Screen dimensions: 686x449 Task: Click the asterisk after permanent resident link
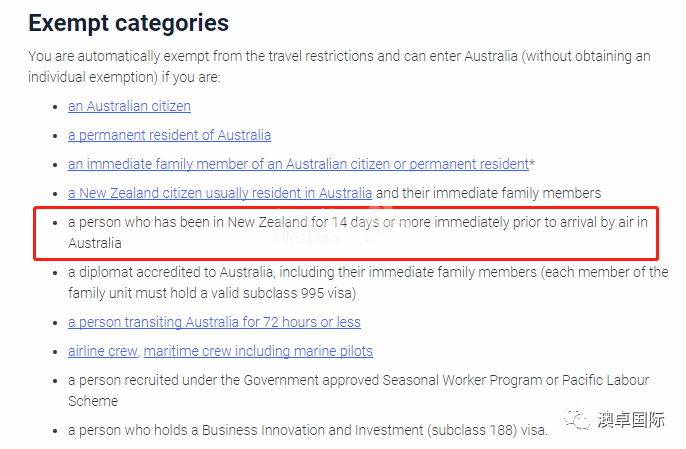(532, 163)
